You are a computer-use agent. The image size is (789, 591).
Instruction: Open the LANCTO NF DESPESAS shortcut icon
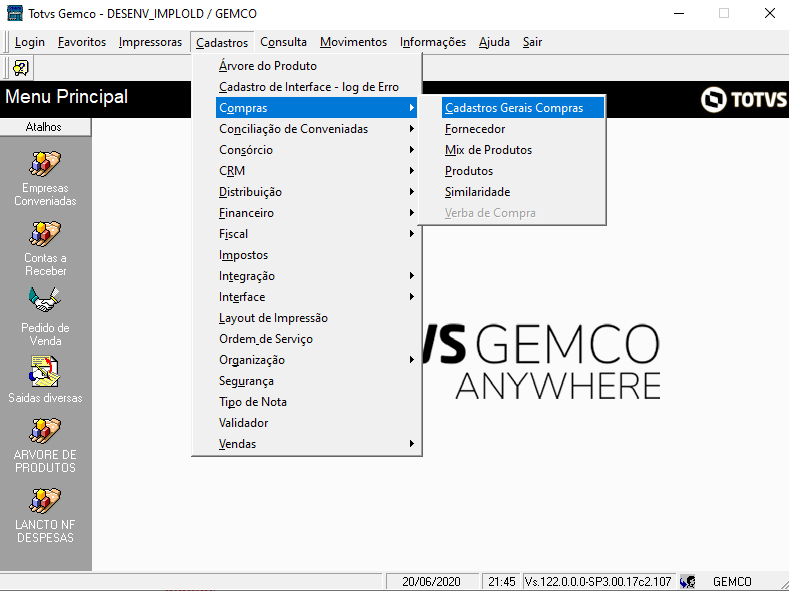45,500
